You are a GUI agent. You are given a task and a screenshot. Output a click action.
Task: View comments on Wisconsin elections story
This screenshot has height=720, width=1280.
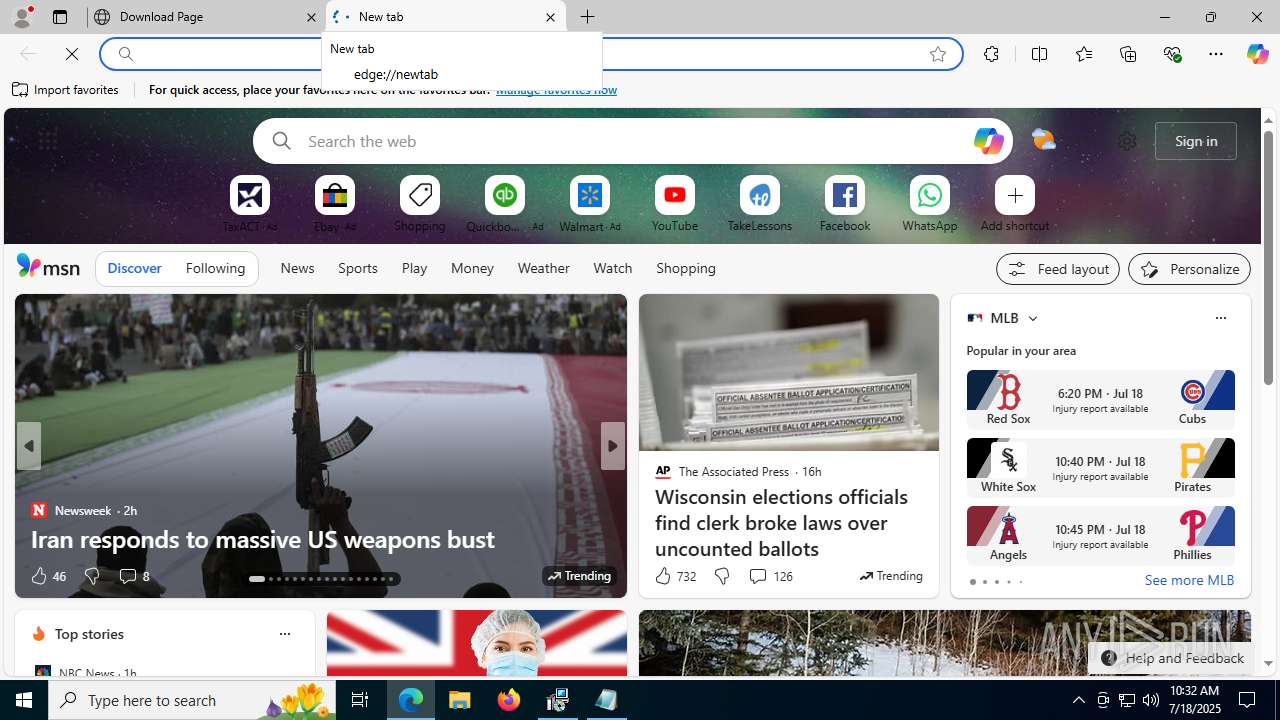pos(769,576)
